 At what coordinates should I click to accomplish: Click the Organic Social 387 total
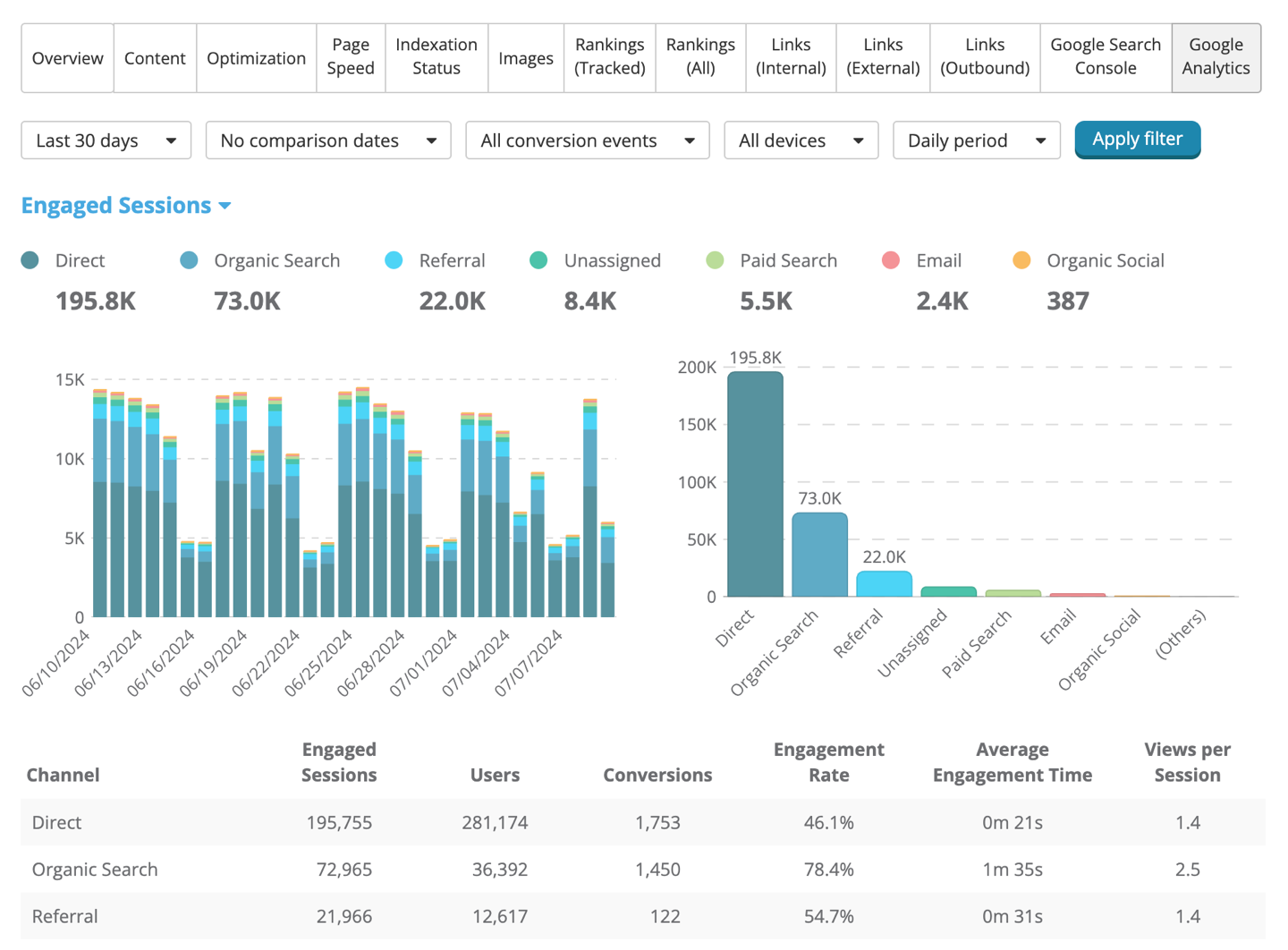1068,301
